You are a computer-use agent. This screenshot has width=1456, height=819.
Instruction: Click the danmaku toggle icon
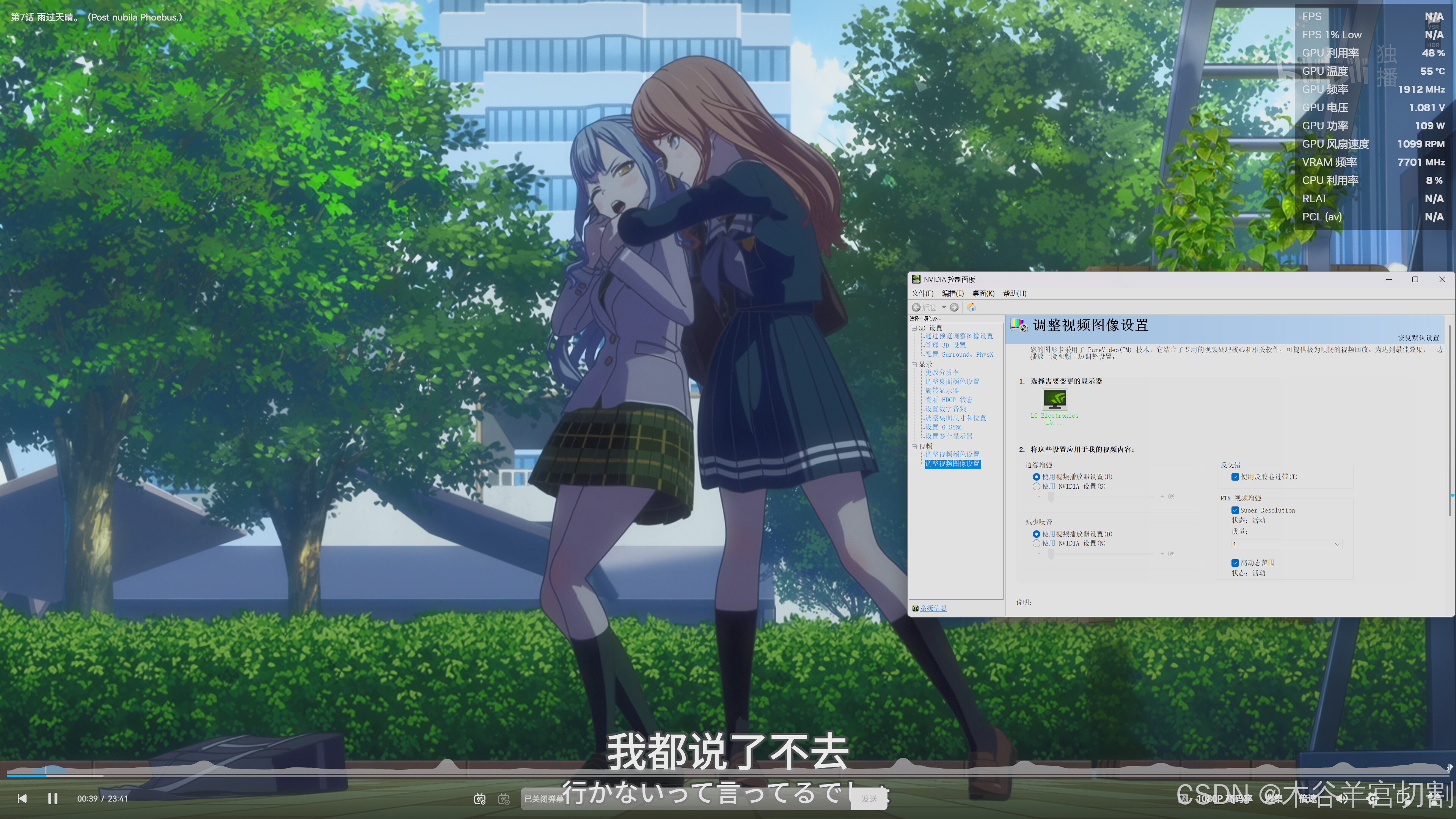[x=479, y=799]
